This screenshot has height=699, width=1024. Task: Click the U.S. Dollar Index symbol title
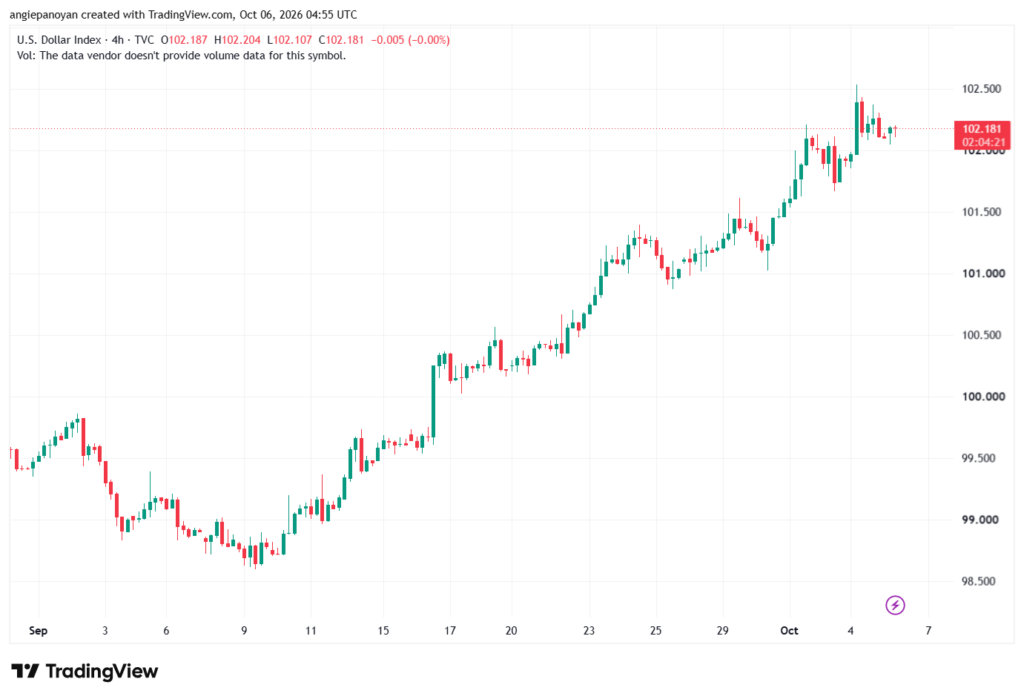pos(59,40)
